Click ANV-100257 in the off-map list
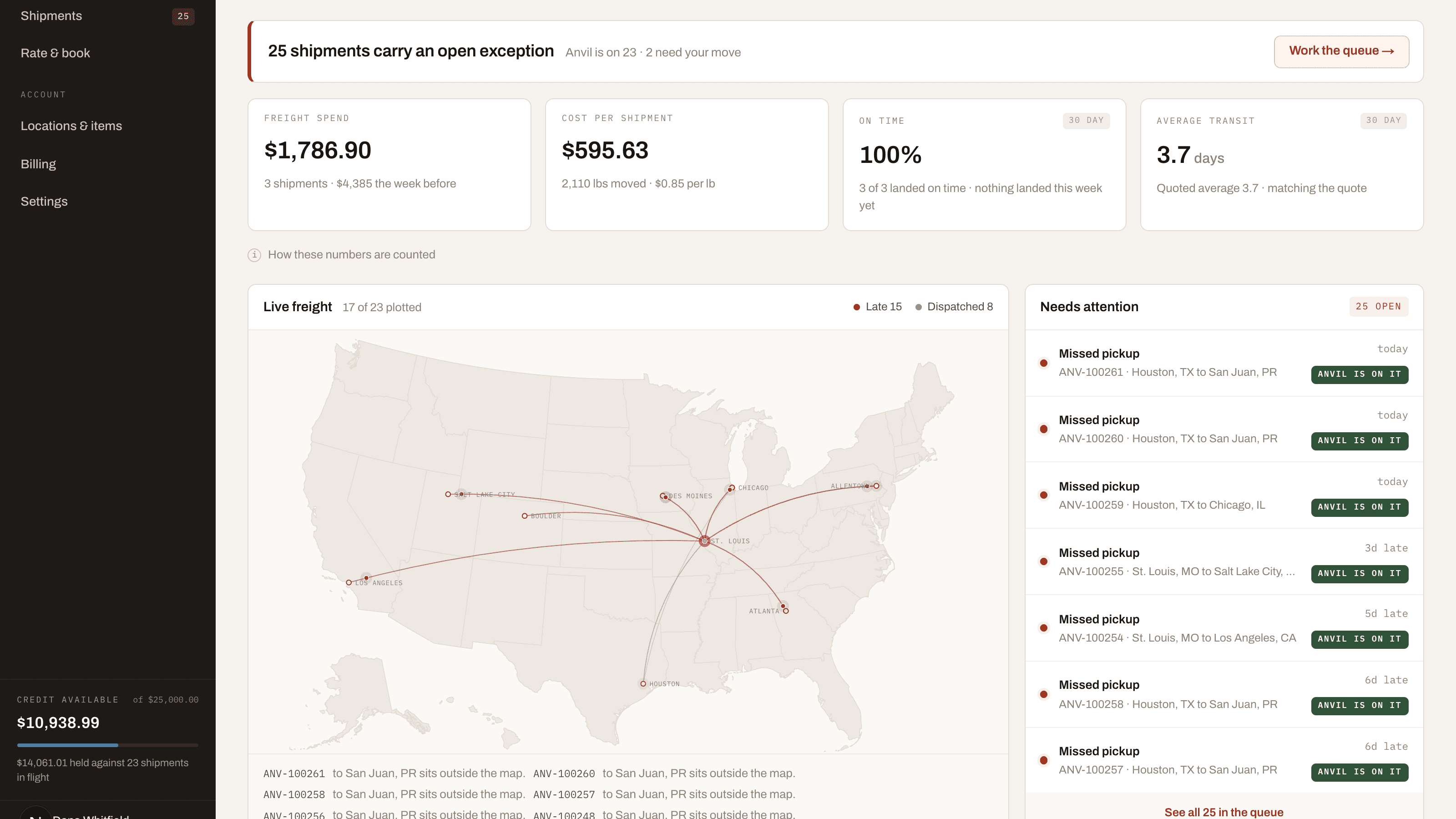This screenshot has height=819, width=1456. tap(564, 794)
